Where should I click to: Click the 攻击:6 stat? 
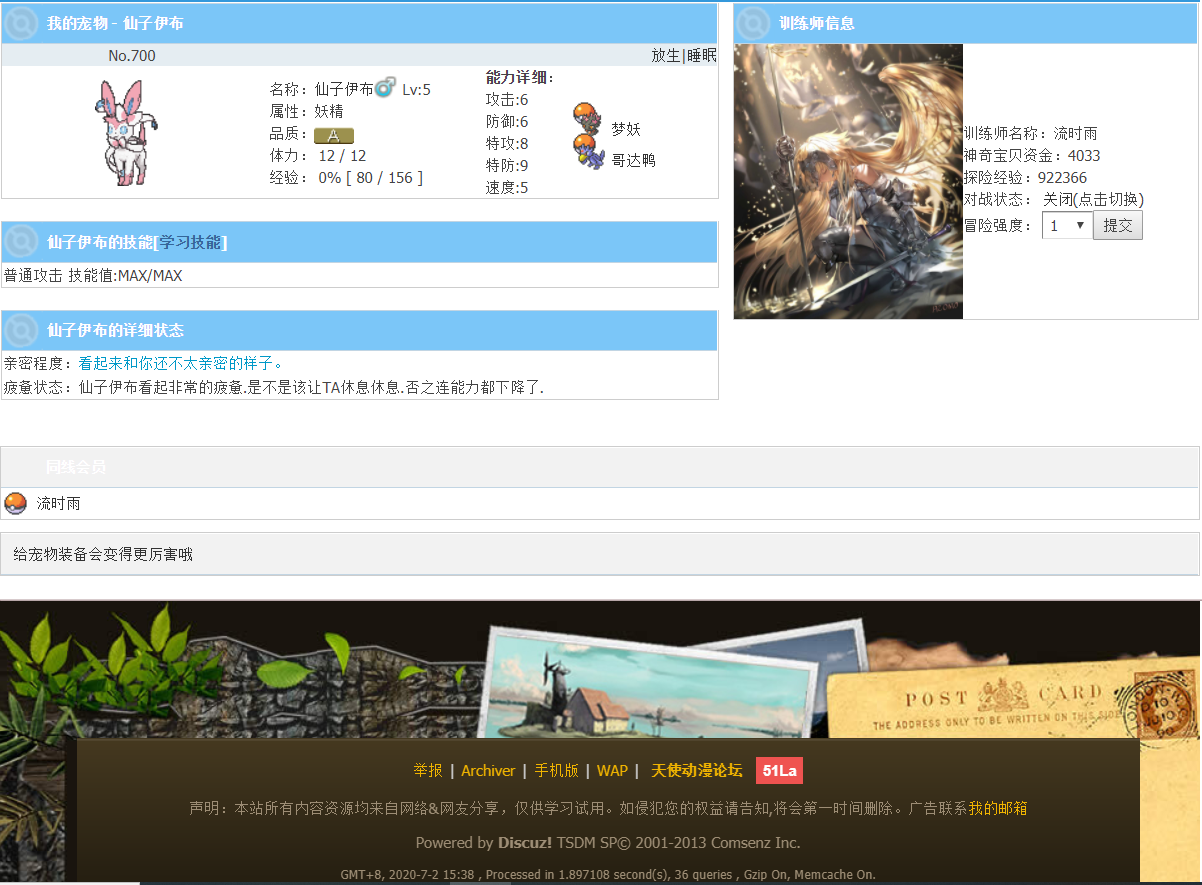(507, 99)
